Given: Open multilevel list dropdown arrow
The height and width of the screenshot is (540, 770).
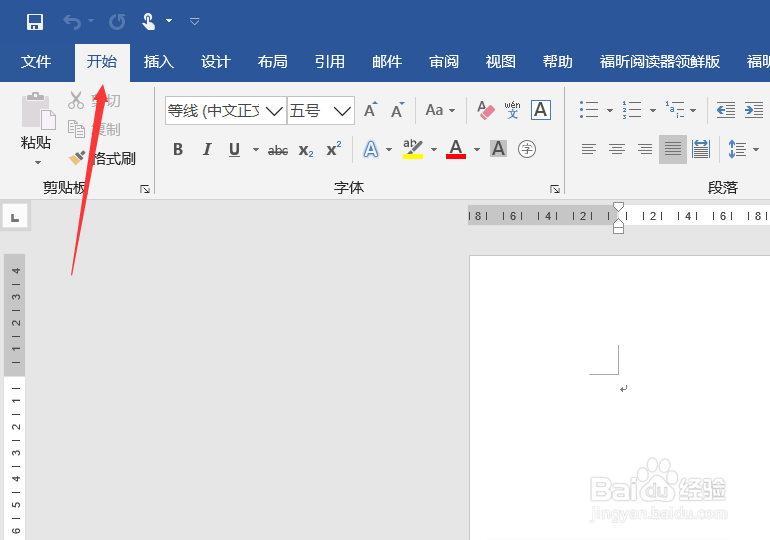Looking at the screenshot, I should tap(693, 110).
